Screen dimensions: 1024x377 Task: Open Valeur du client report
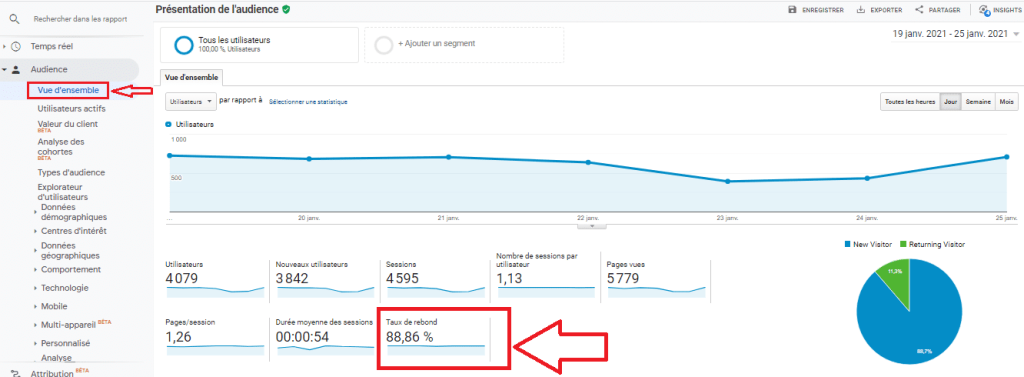pos(68,124)
